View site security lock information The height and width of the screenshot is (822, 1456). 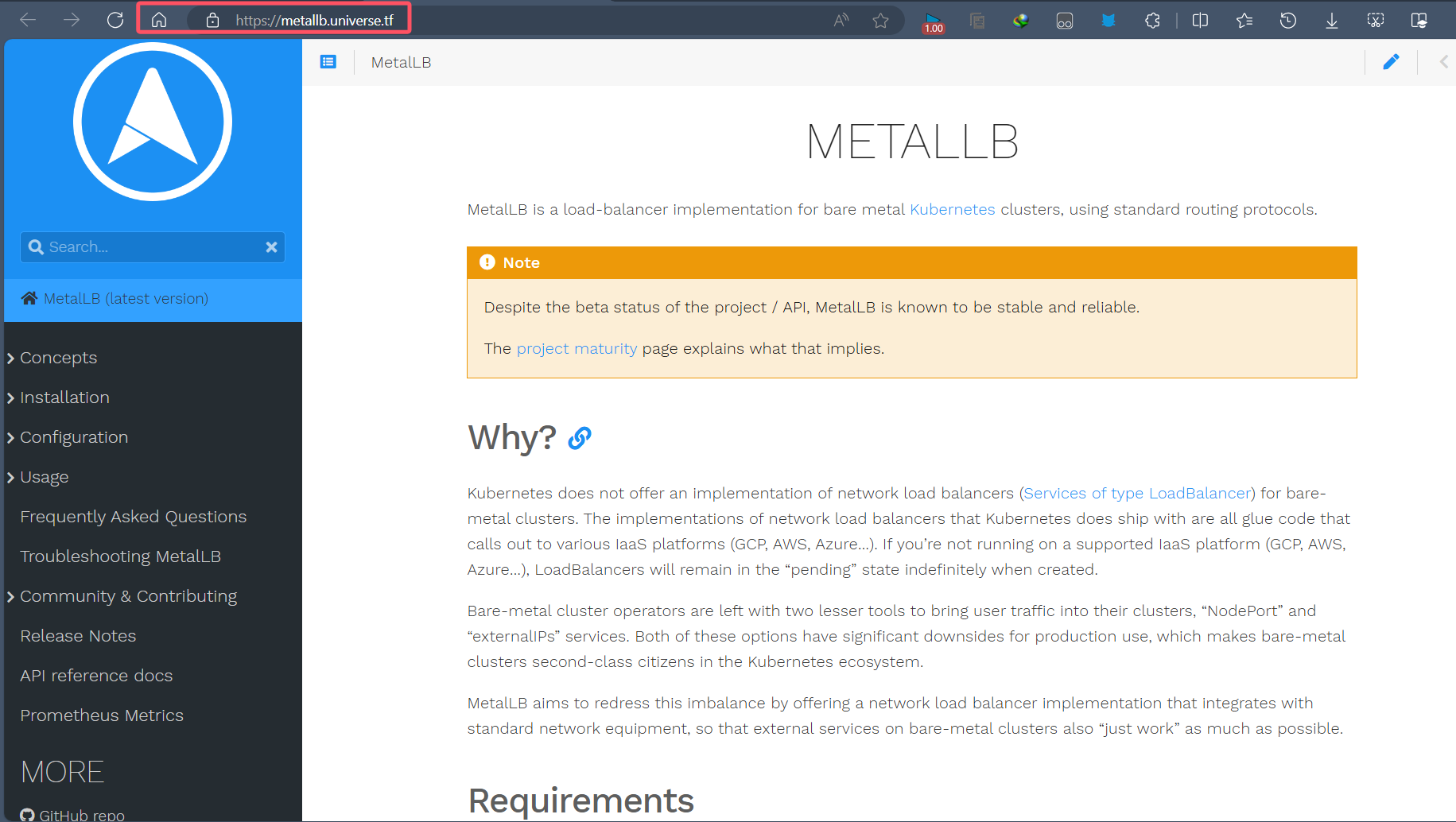tap(212, 21)
